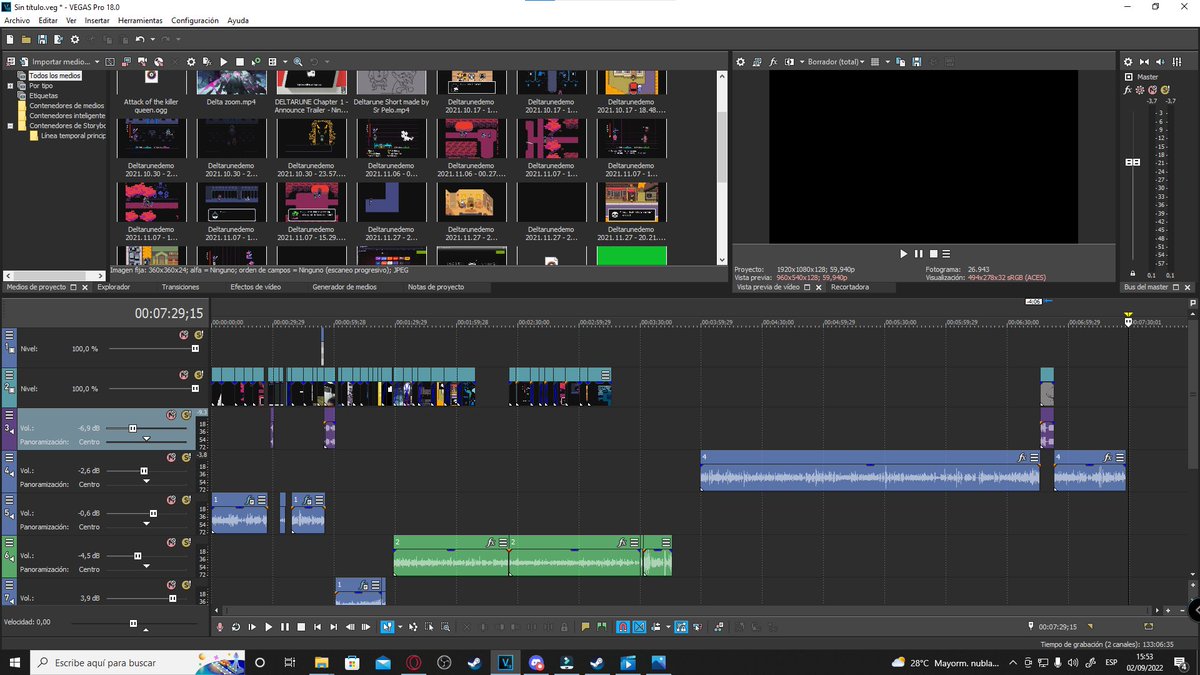Open the Configuración menu
The image size is (1200, 675).
click(x=194, y=20)
